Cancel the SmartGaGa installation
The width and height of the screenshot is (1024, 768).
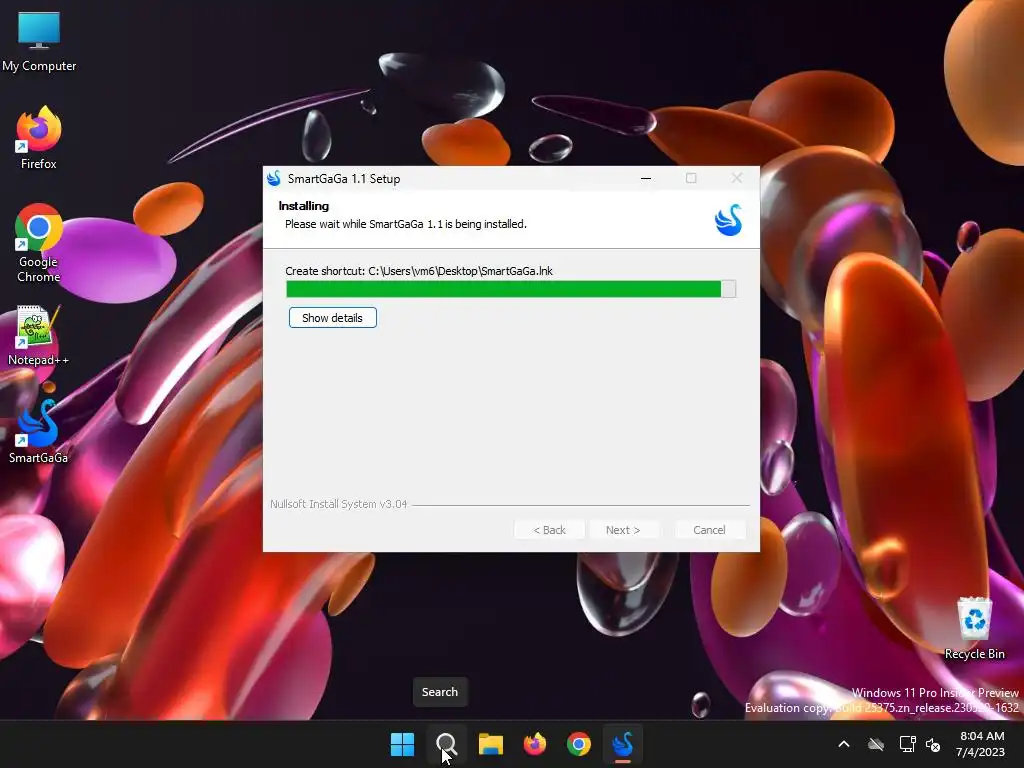[709, 530]
